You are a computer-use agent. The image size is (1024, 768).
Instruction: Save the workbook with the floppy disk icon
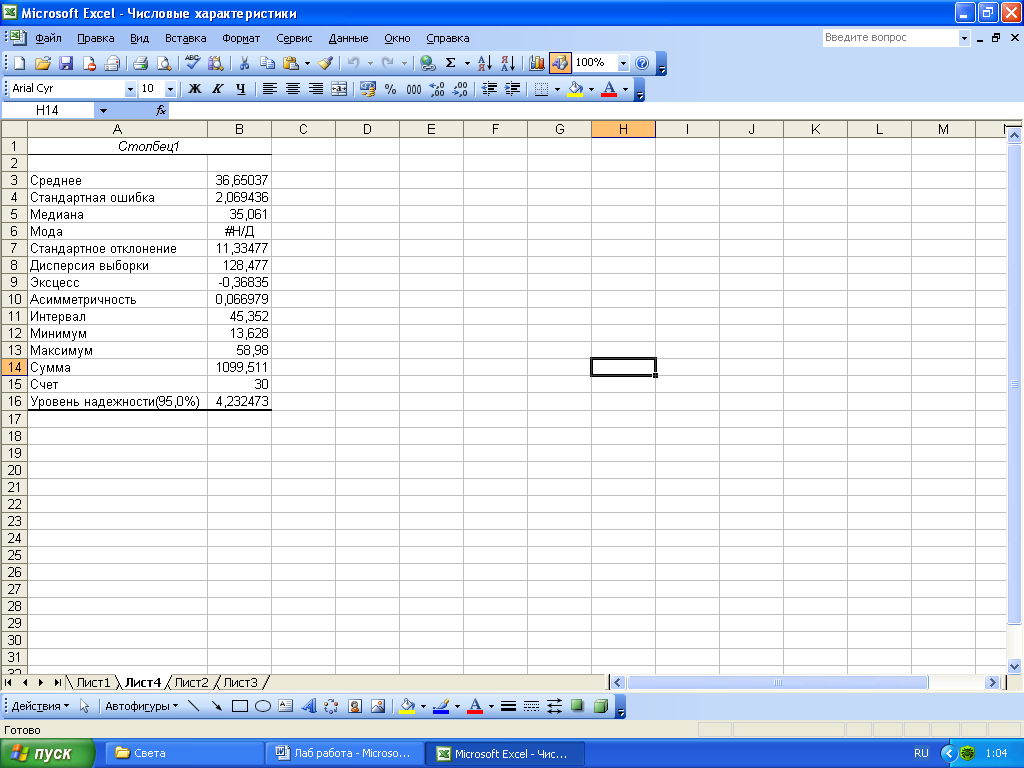(66, 63)
